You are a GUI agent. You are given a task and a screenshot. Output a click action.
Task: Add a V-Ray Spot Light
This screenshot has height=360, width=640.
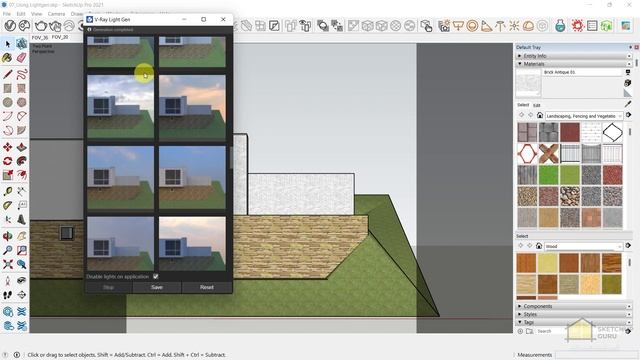point(486,26)
